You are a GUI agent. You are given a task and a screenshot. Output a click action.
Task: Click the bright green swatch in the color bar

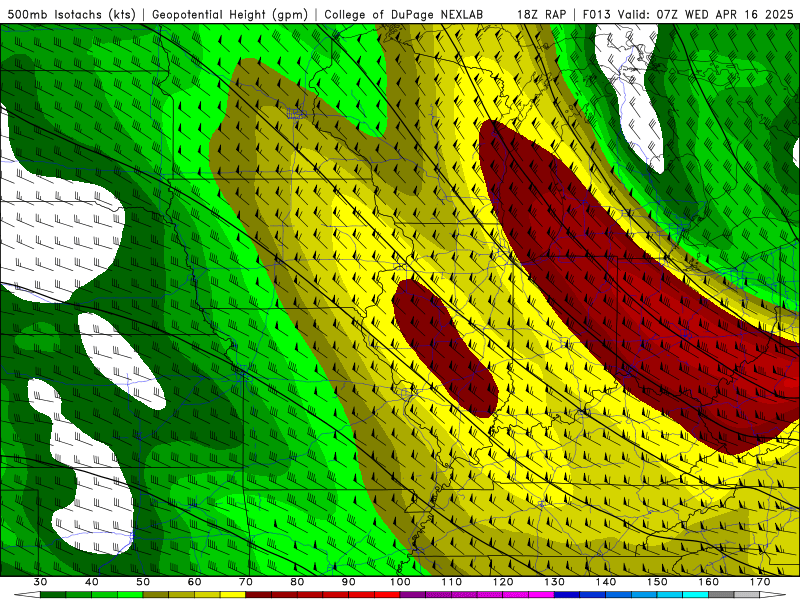[130, 595]
